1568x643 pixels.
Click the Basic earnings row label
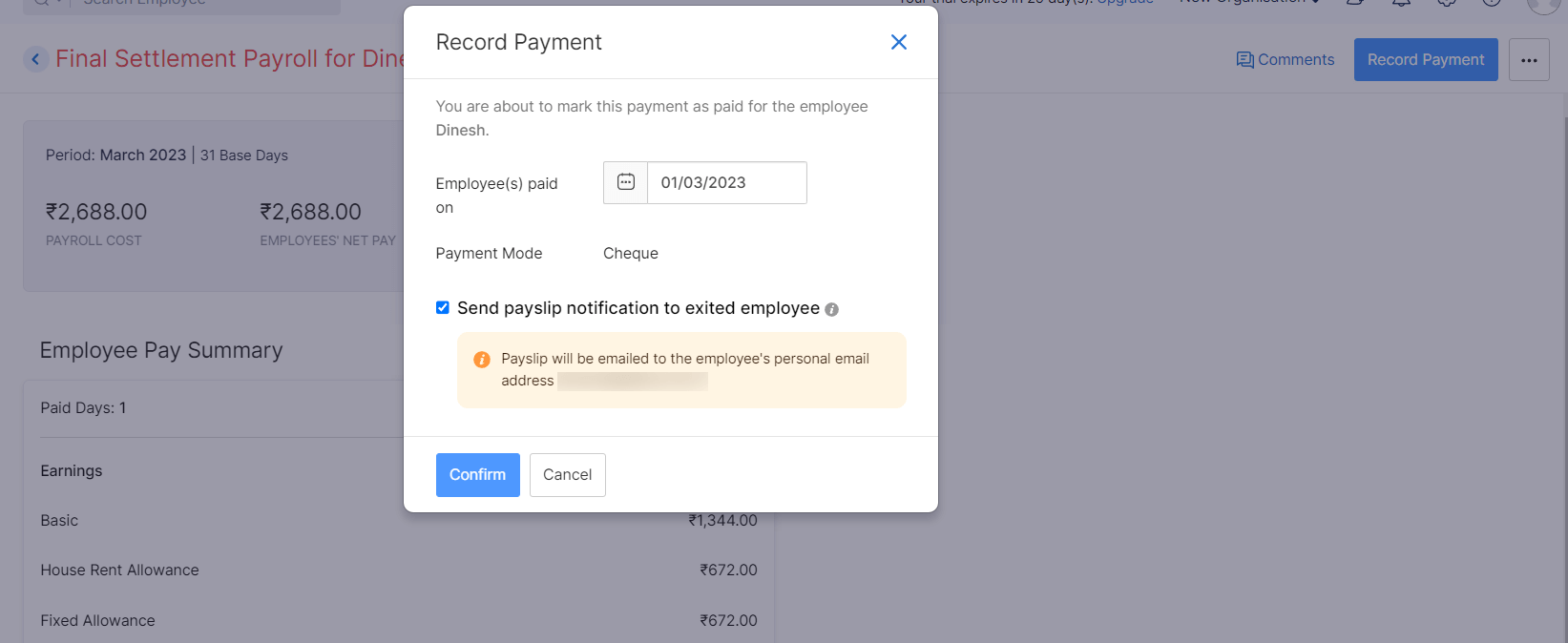click(59, 520)
